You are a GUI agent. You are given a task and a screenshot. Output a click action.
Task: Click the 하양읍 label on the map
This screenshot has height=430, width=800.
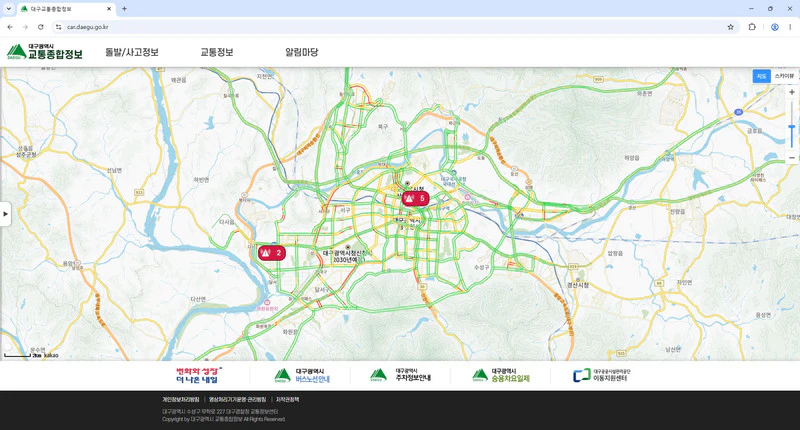pyautogui.click(x=632, y=158)
